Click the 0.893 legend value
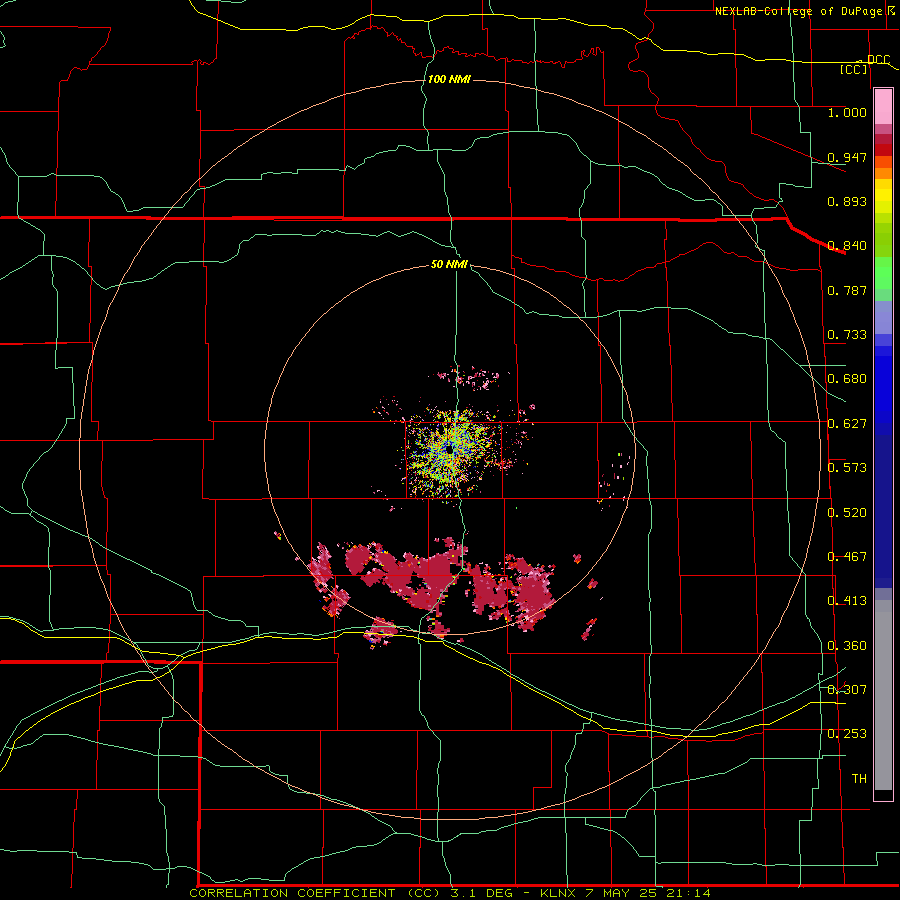Image resolution: width=900 pixels, height=900 pixels. coord(847,201)
